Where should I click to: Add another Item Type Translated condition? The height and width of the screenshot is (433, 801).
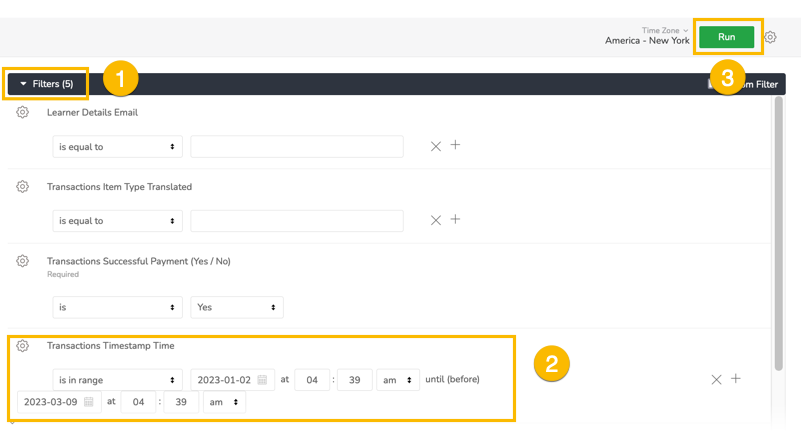pos(455,219)
